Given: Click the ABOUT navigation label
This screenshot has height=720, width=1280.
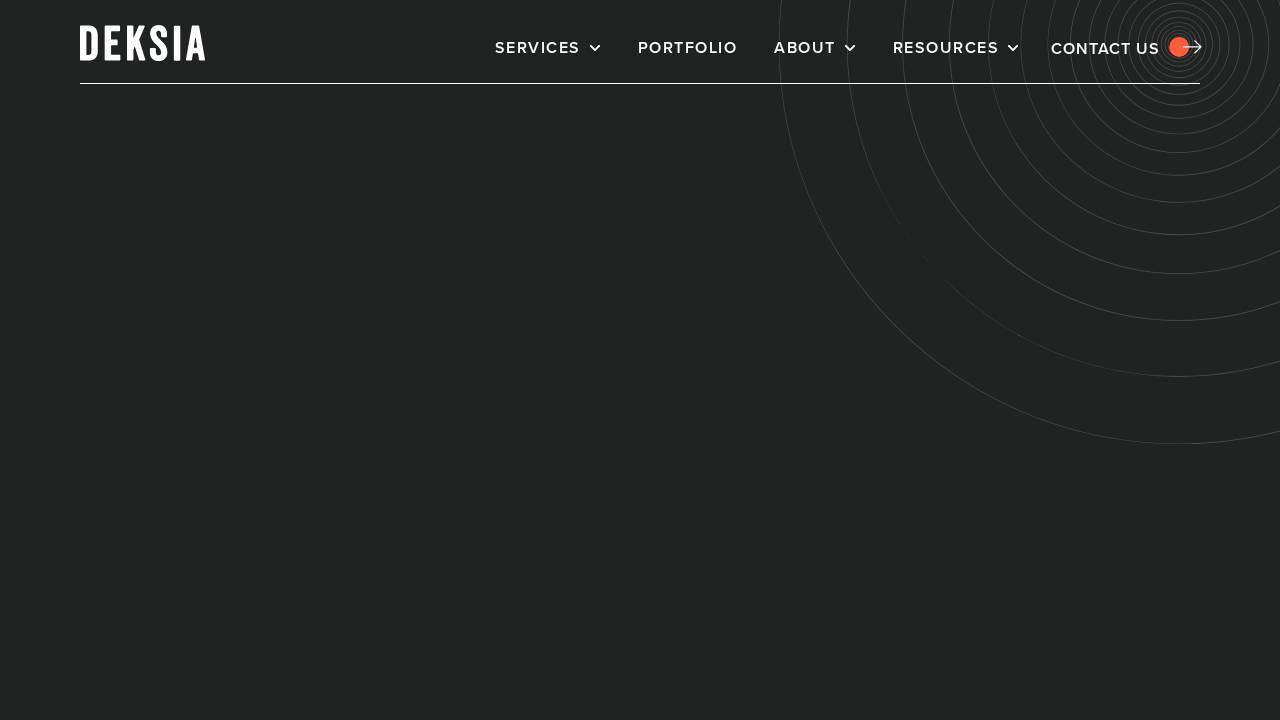Looking at the screenshot, I should point(804,48).
